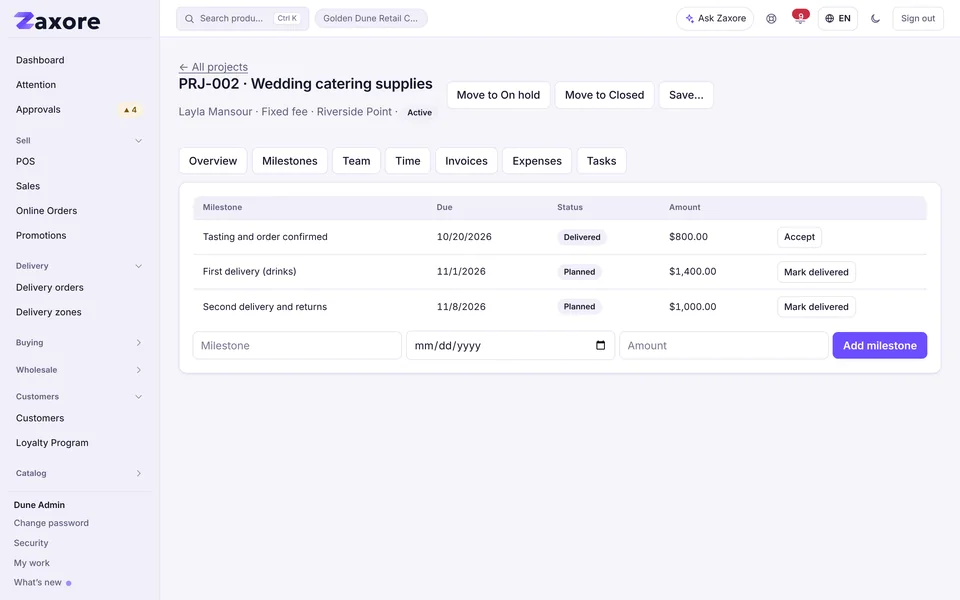The height and width of the screenshot is (600, 960).
Task: Collapse the Customers section chevron
Action: coord(138,397)
